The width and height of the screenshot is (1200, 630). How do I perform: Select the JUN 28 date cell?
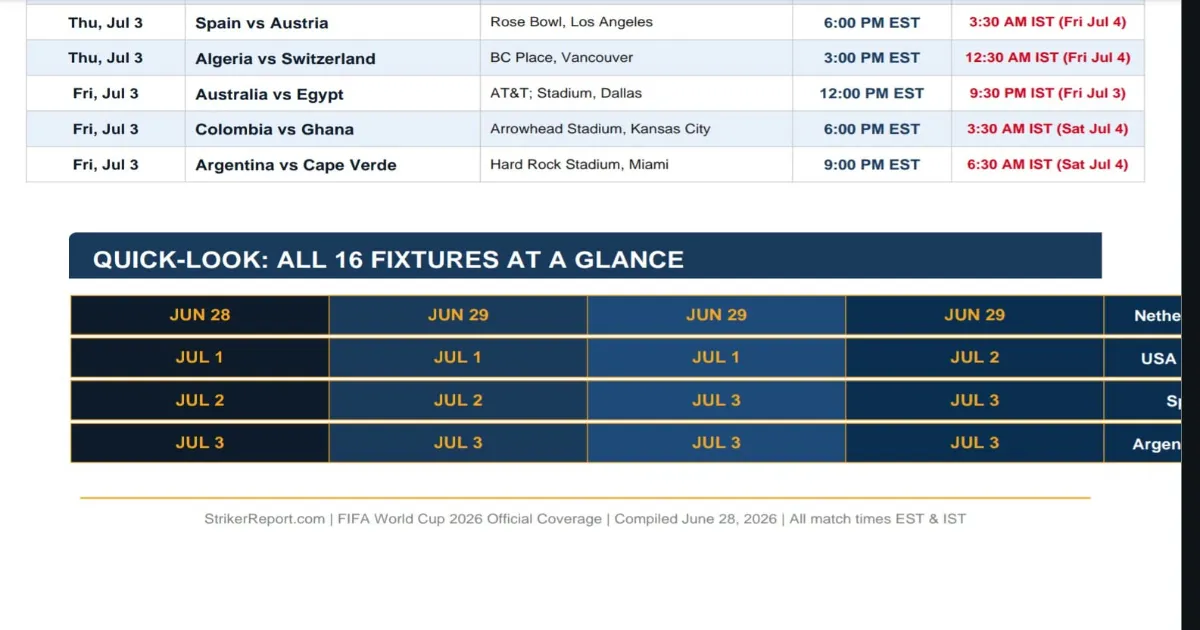pos(200,315)
